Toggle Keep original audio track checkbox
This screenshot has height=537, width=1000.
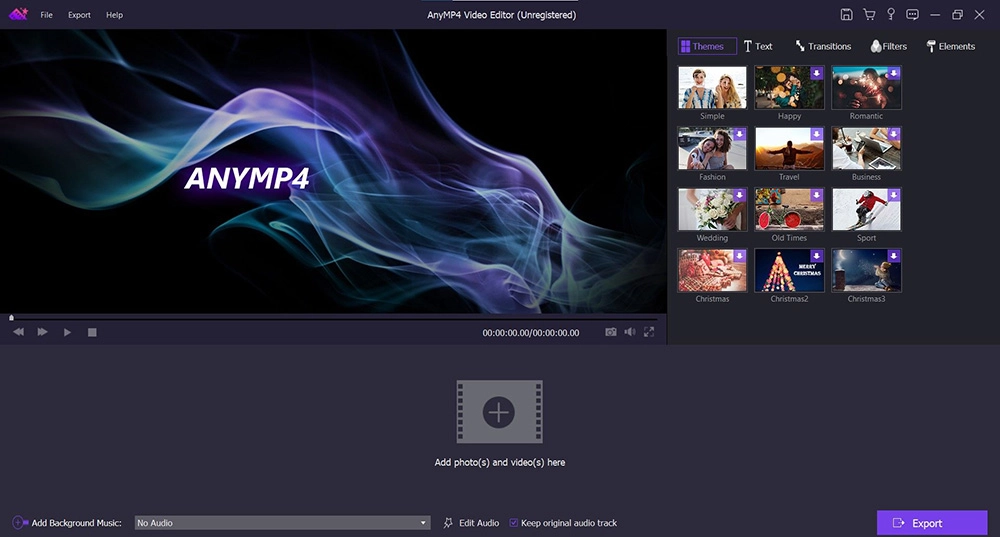[514, 523]
